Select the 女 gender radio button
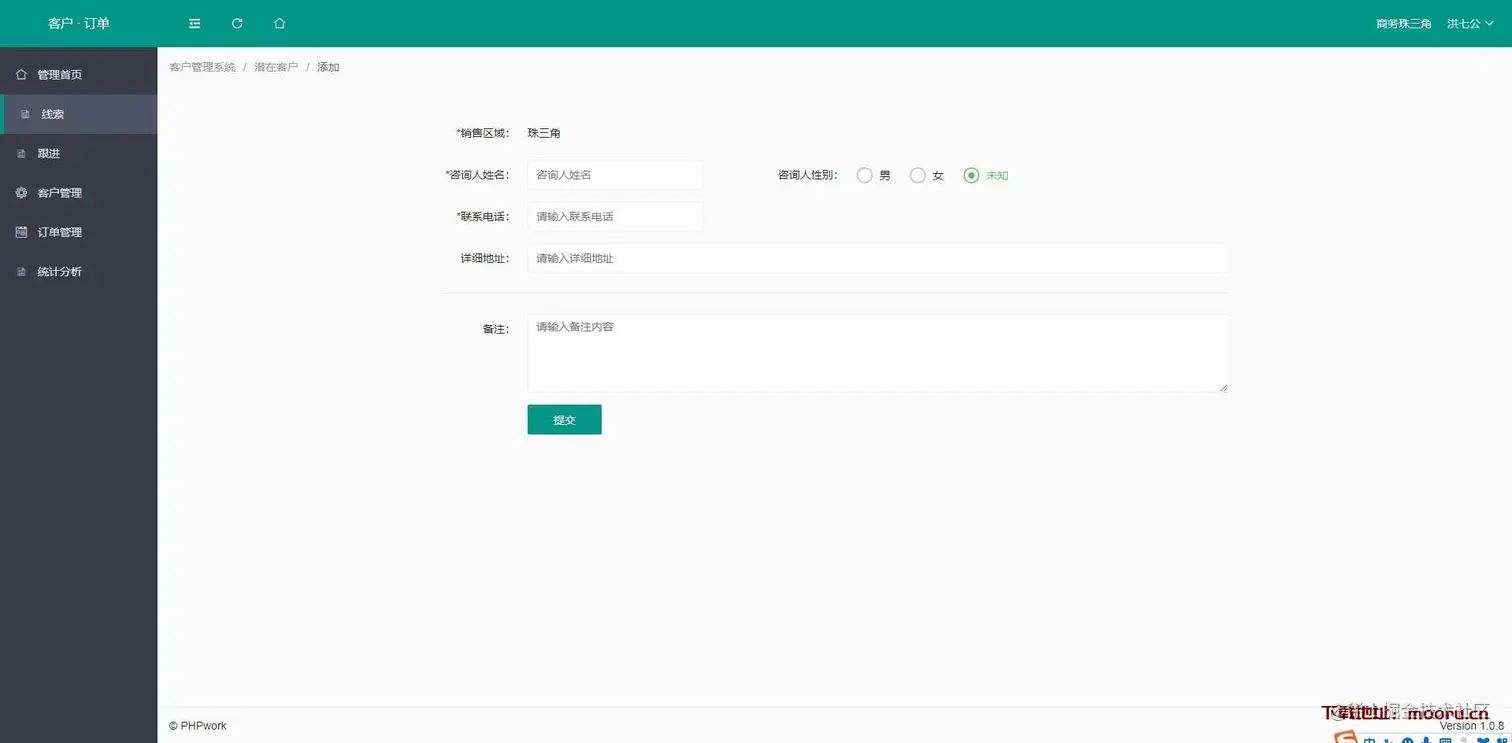This screenshot has height=743, width=1512. [917, 175]
